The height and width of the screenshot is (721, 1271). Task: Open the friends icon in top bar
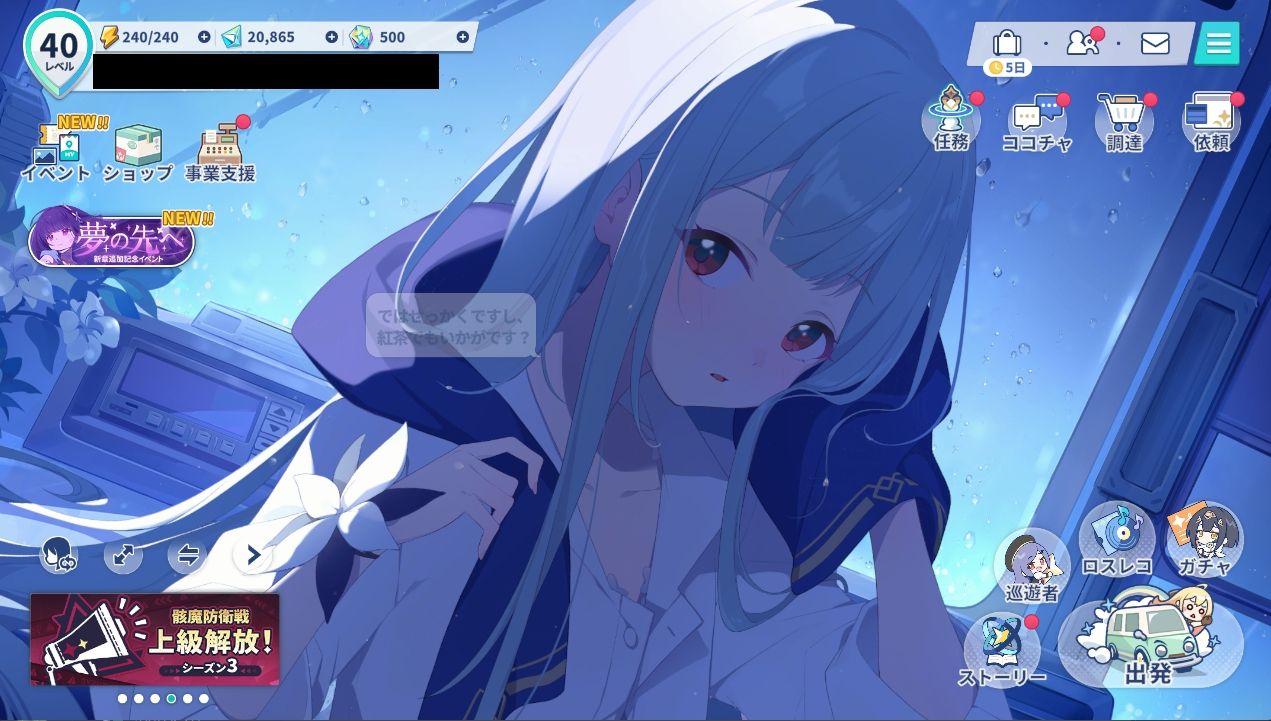point(1082,43)
